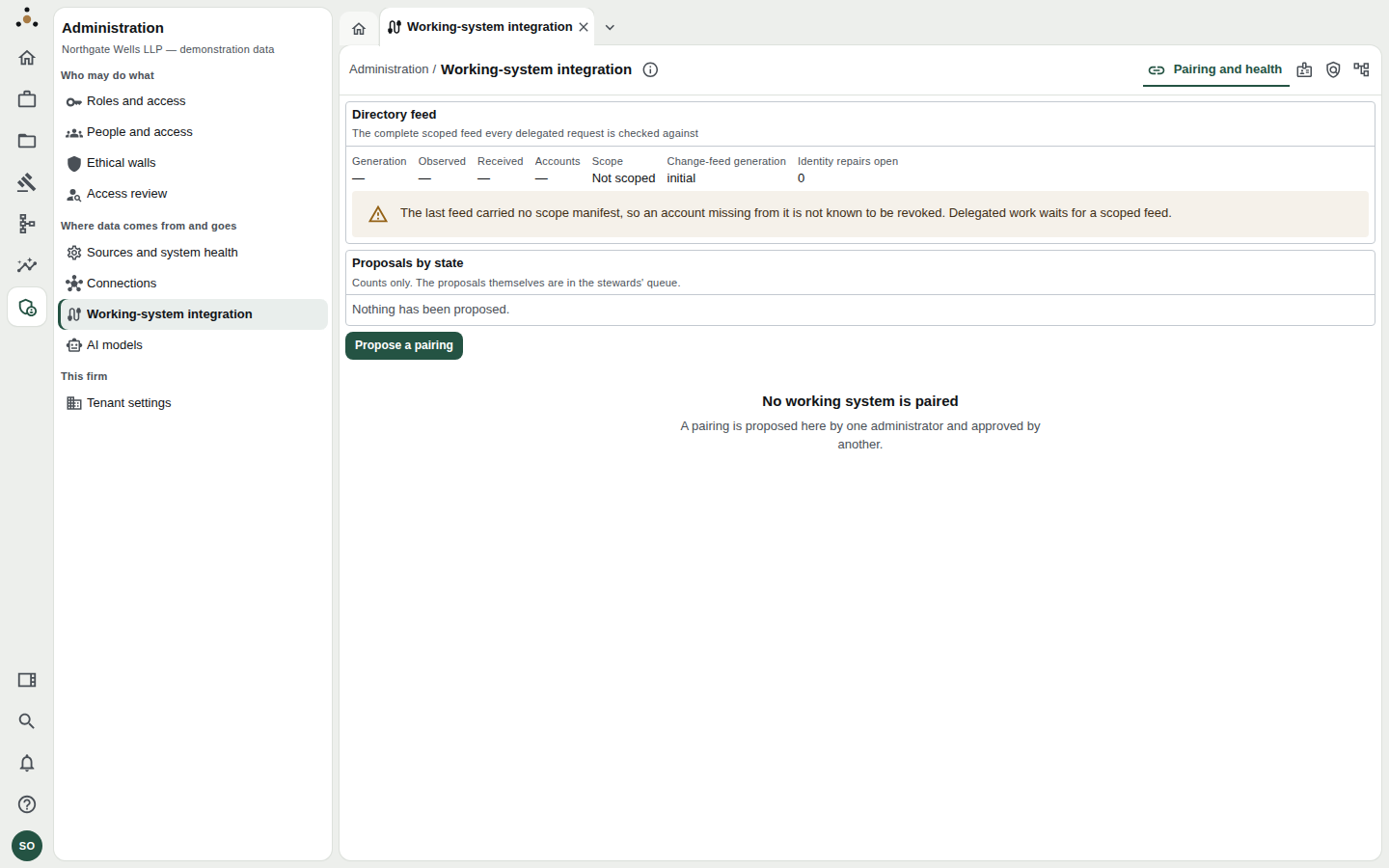Click Propose a pairing button
This screenshot has height=868, width=1389.
tap(404, 345)
